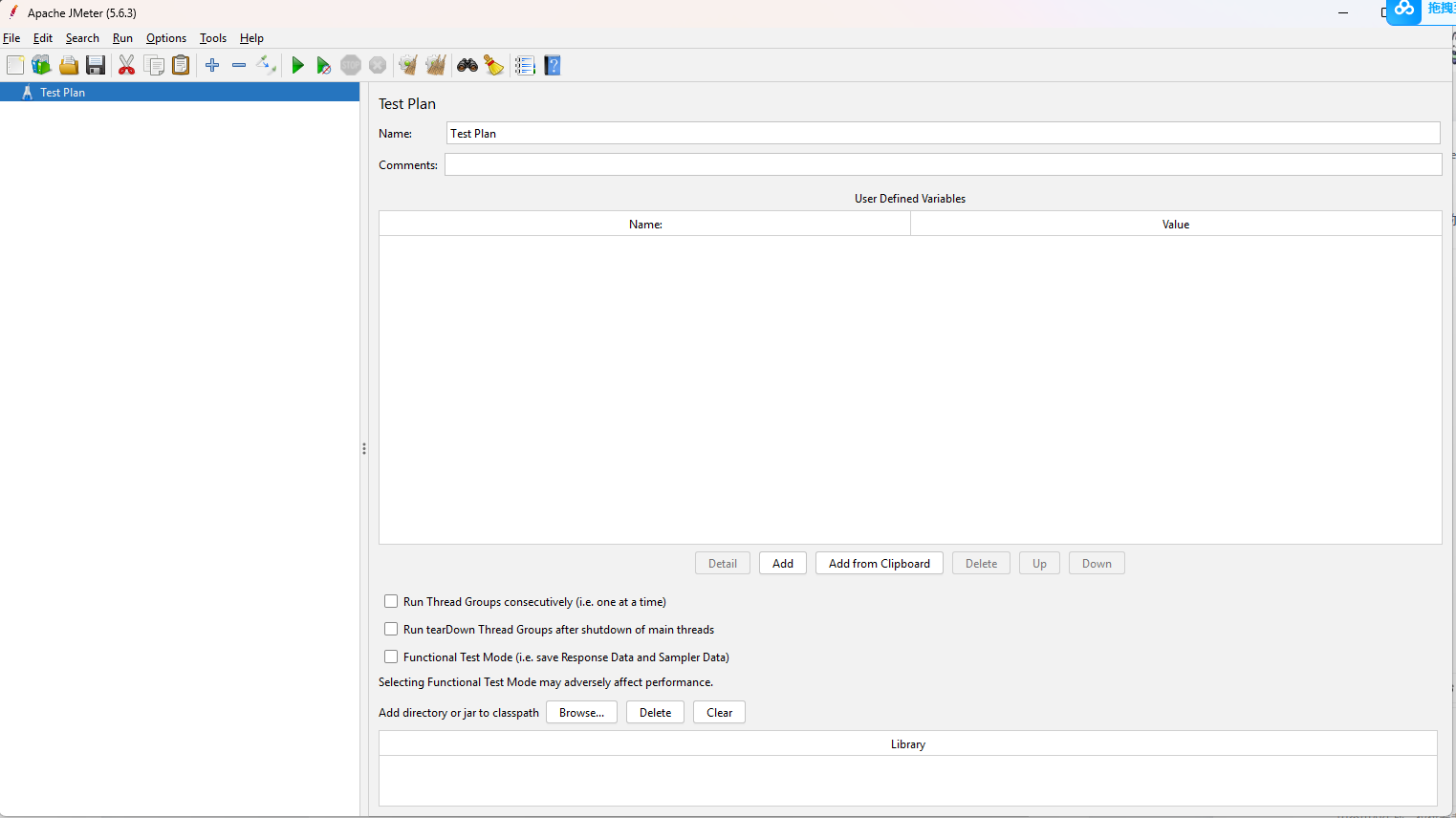
Task: Click the Detail button
Action: tap(723, 563)
